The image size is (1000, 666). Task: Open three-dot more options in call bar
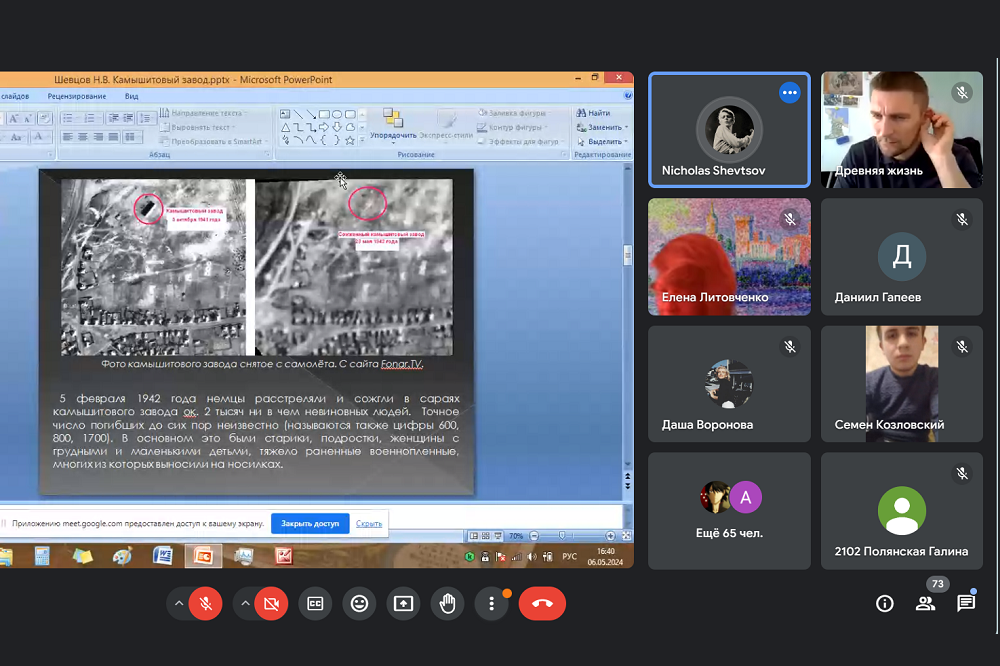click(491, 603)
